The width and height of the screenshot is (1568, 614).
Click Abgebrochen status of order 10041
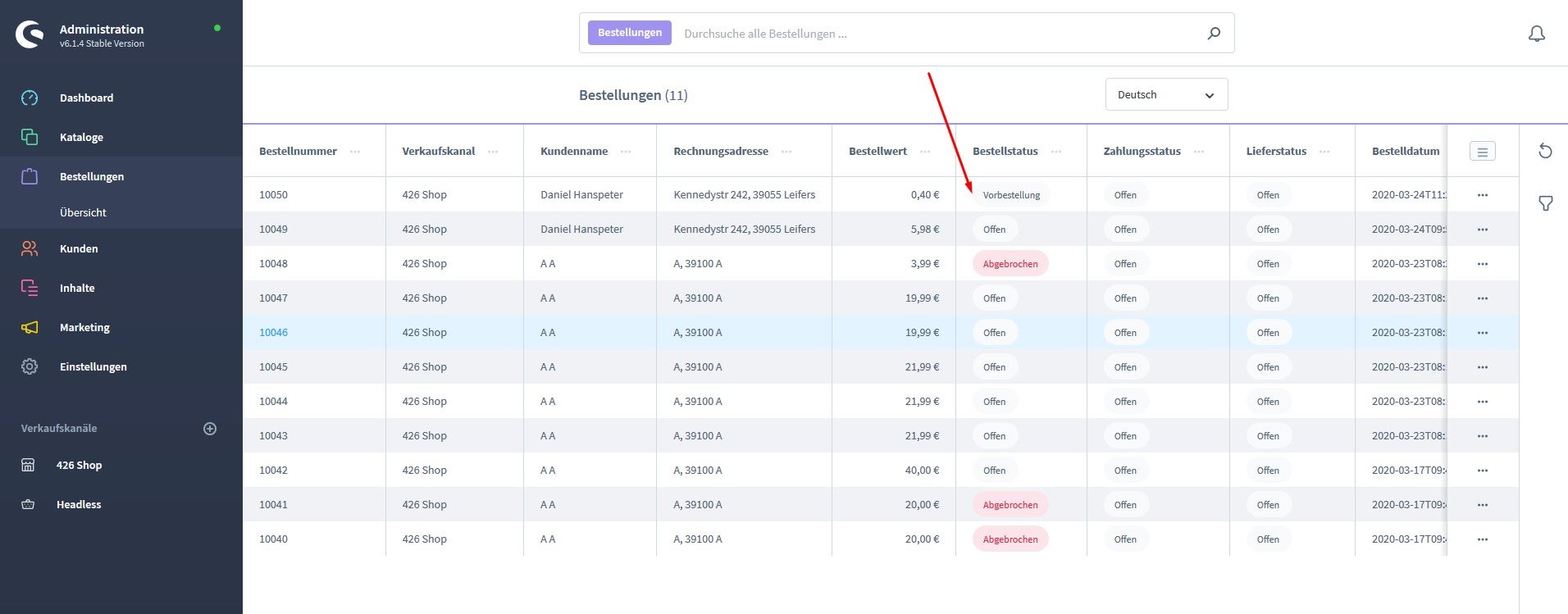(x=1010, y=505)
